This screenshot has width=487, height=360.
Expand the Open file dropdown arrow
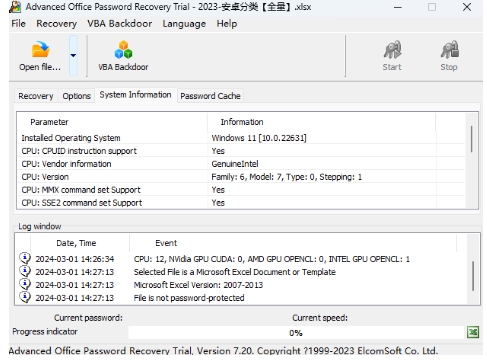point(73,55)
